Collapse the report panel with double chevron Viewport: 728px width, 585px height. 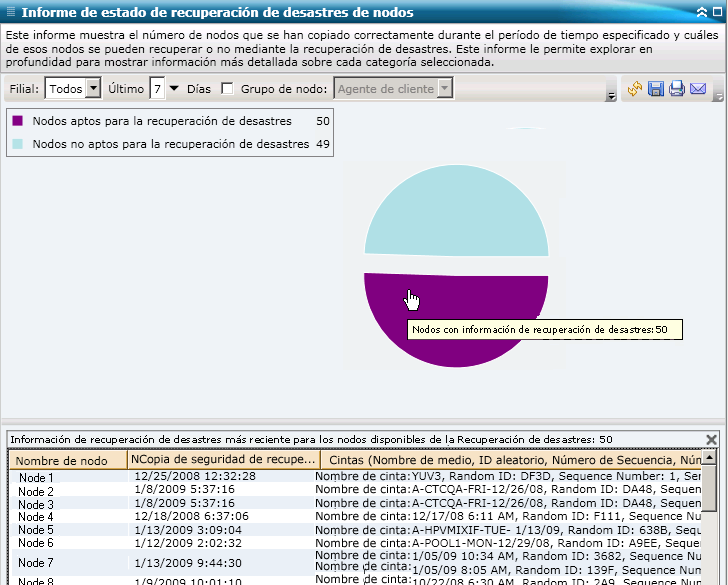702,13
